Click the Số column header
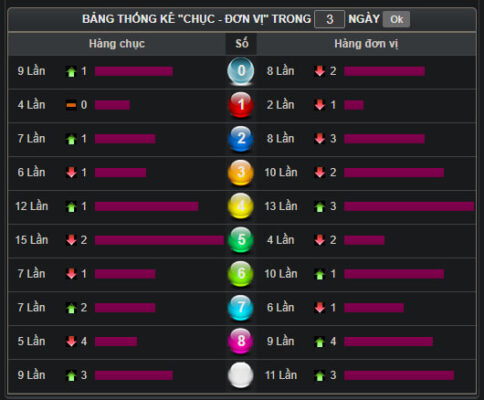Viewport: 484px width, 400px height. click(x=242, y=44)
